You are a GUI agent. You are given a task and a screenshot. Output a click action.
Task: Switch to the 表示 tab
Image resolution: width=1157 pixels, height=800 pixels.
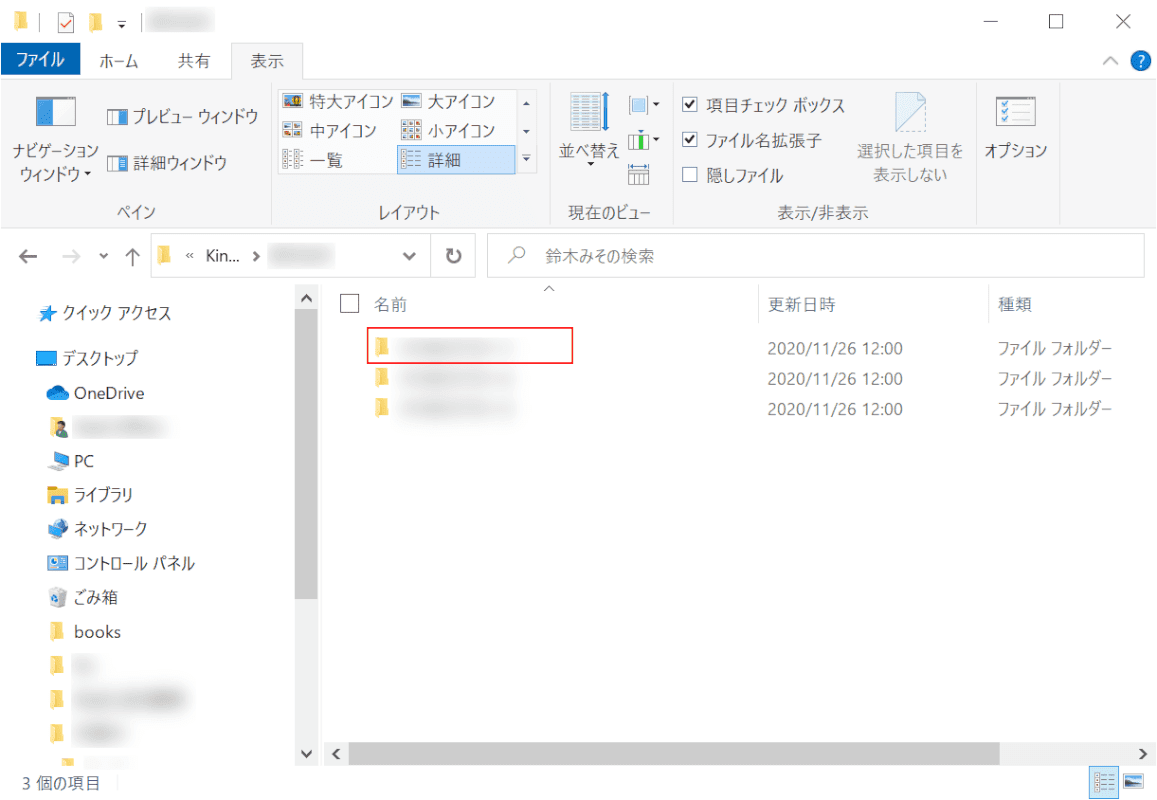[x=267, y=61]
